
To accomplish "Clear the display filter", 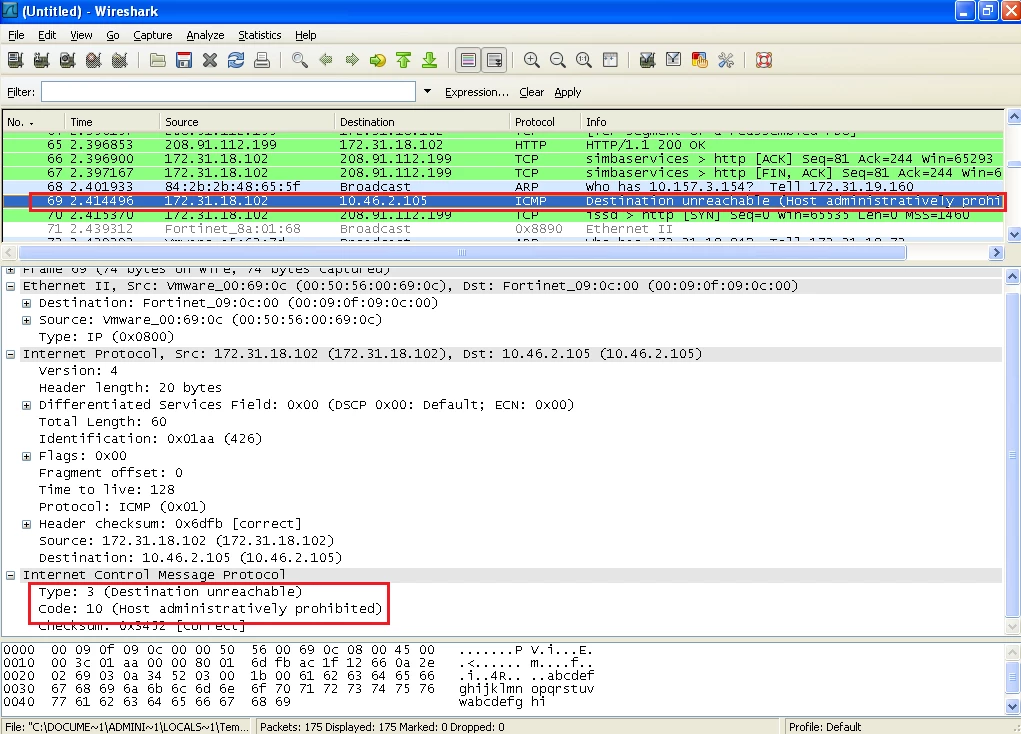I will pos(531,92).
